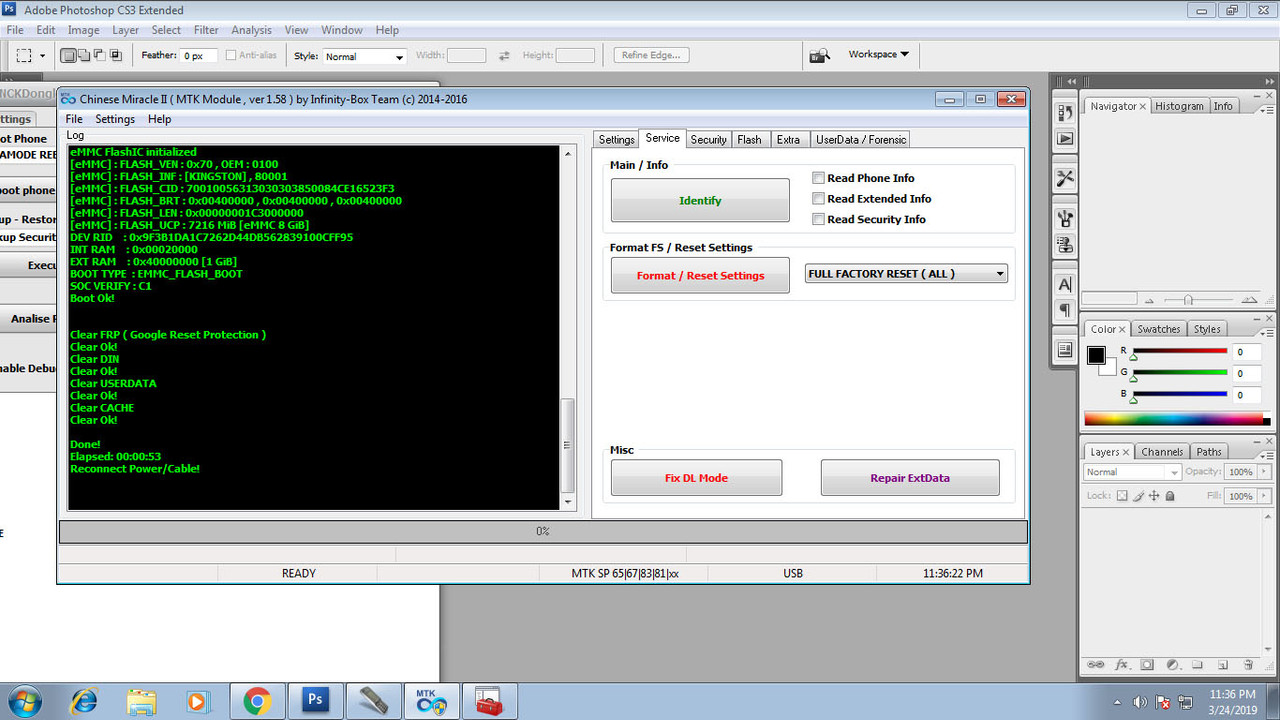The image size is (1280, 720).
Task: Open the Settings menu in Chinese Miracle II
Action: [x=115, y=119]
